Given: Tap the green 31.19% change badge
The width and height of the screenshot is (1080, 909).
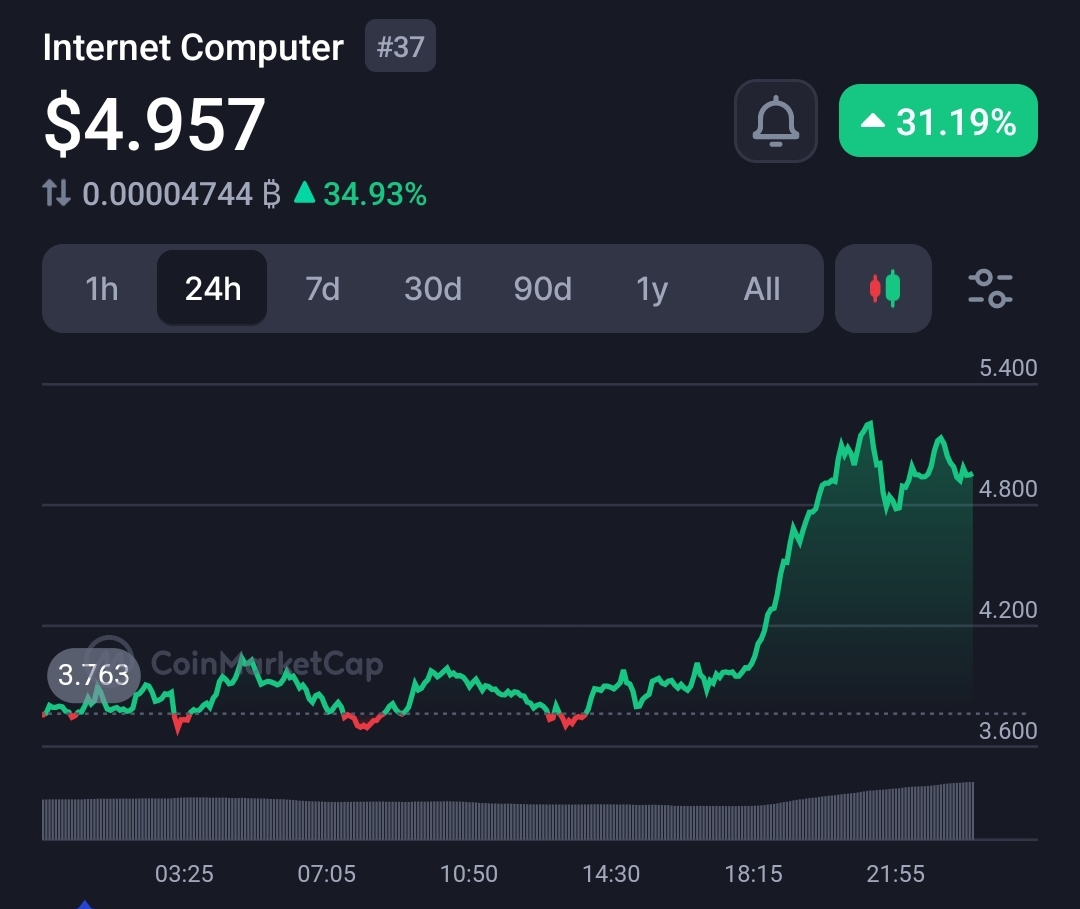Looking at the screenshot, I should (x=938, y=121).
